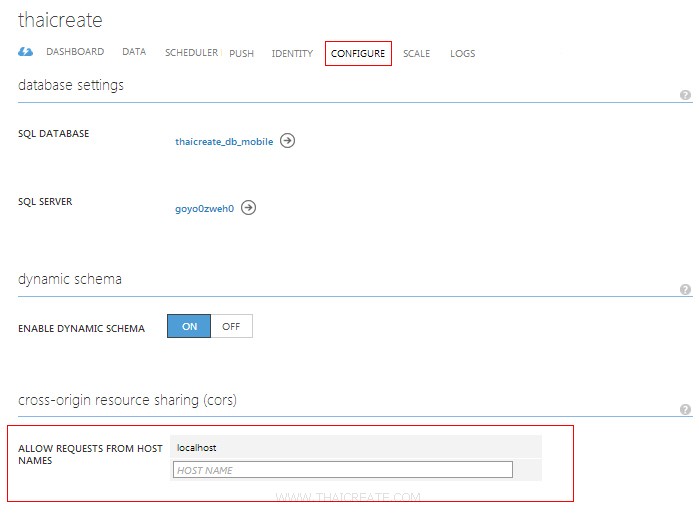Viewport: 699px width, 523px height.
Task: Click the mobile service cloud icon
Action: [25, 52]
